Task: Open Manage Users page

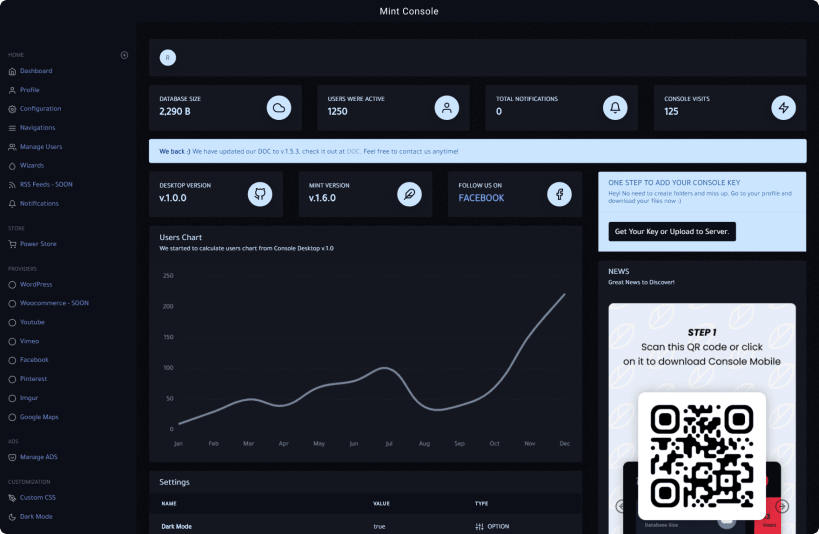Action: coord(41,147)
